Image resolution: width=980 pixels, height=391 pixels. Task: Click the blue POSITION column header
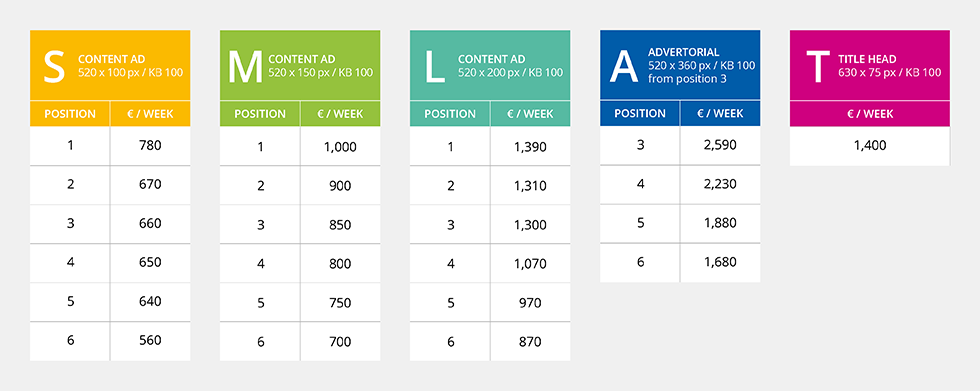(x=640, y=113)
